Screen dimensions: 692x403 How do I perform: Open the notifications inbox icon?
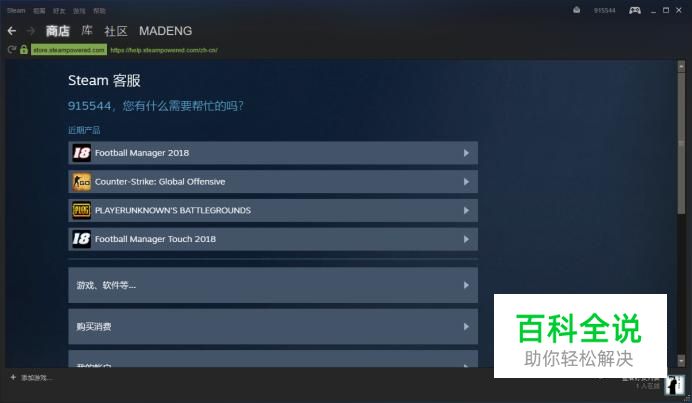[576, 10]
